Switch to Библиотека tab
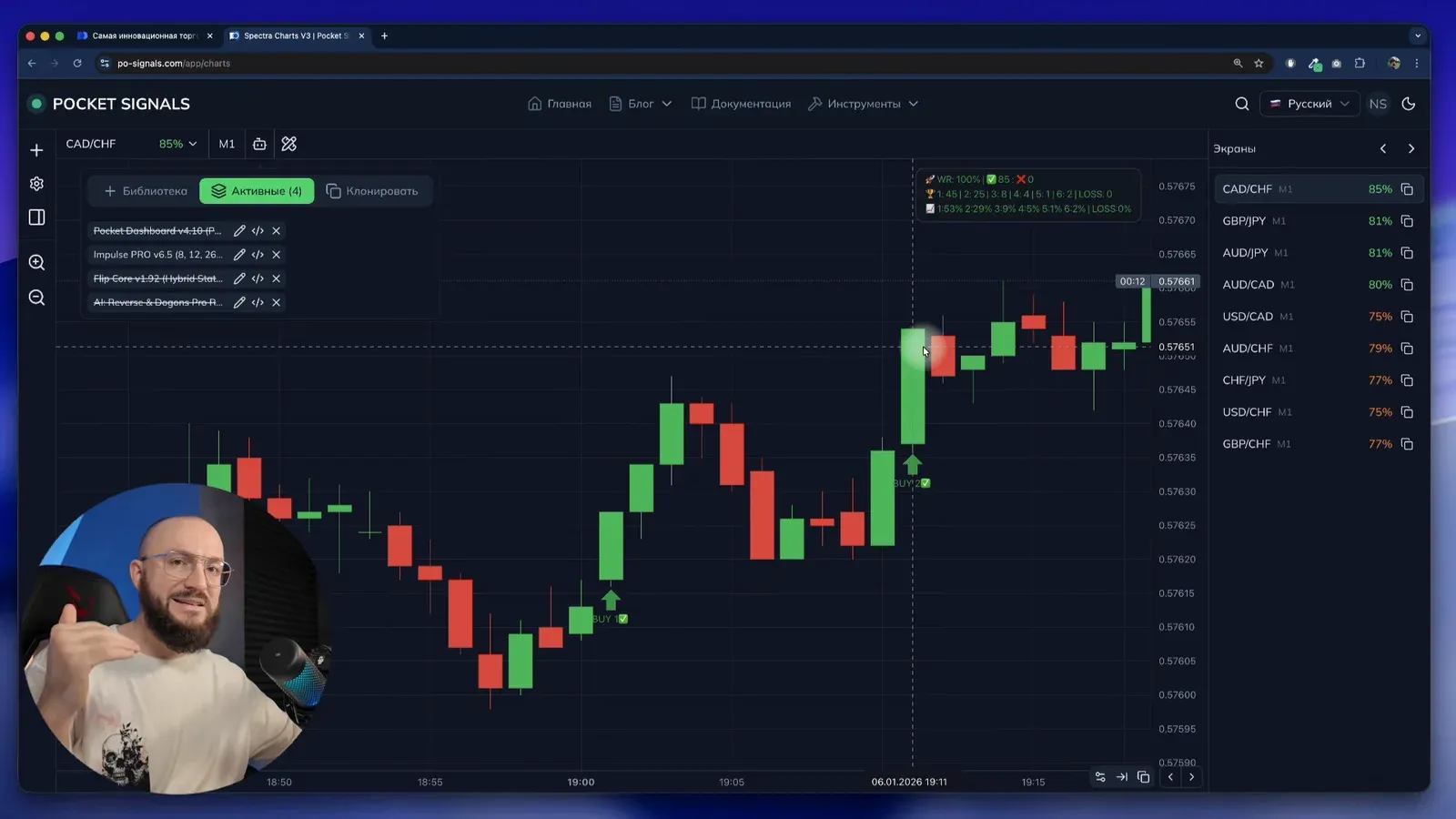The image size is (1456, 819). (146, 191)
